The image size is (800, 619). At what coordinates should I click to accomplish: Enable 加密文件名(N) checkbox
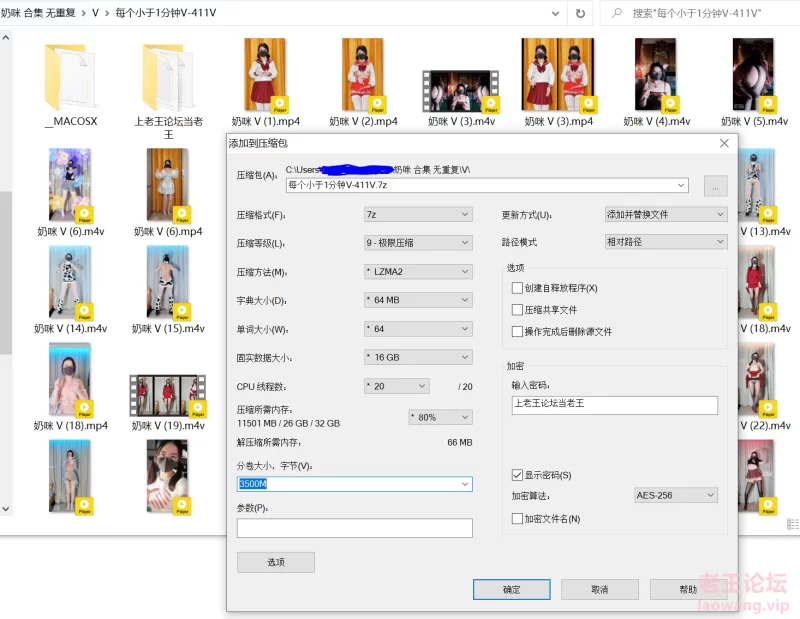click(517, 519)
